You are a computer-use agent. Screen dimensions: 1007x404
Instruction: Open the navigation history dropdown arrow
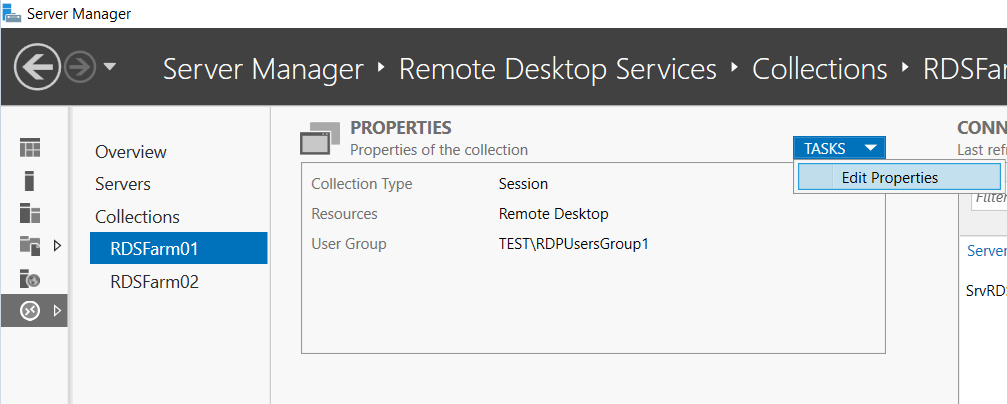pyautogui.click(x=109, y=66)
